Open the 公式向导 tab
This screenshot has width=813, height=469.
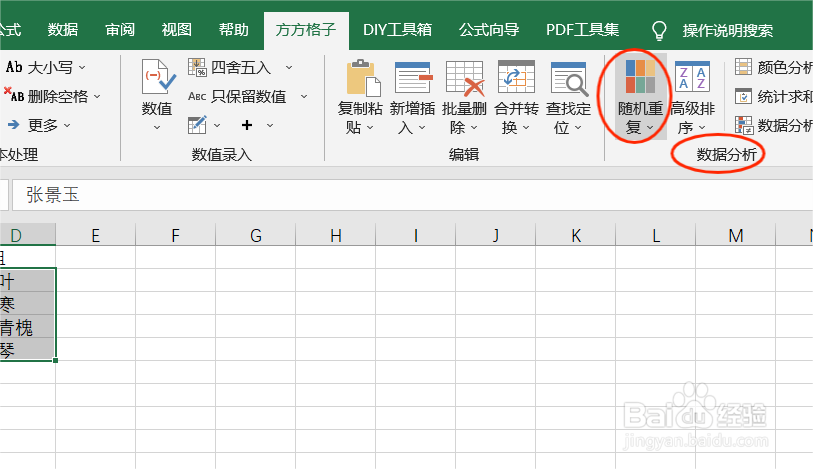(489, 30)
